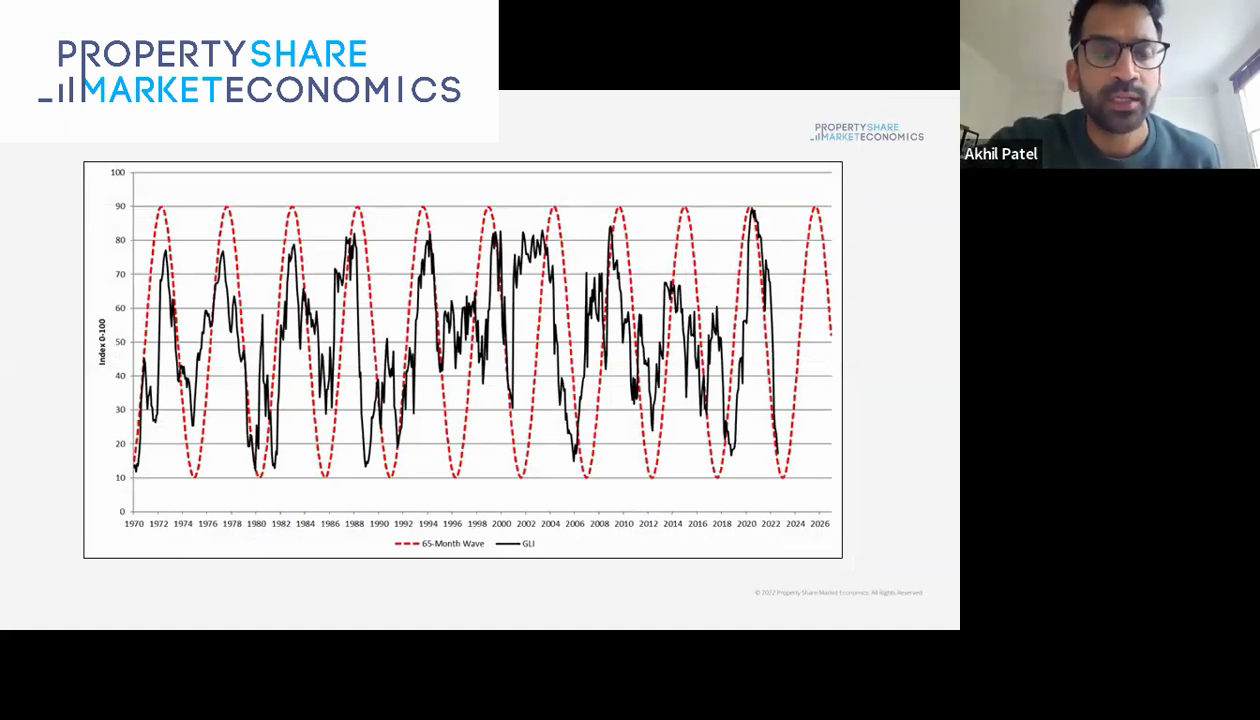Screen dimensions: 1260x720
Task: Click the "Akhil Patel" name label
Action: pyautogui.click(x=1001, y=154)
